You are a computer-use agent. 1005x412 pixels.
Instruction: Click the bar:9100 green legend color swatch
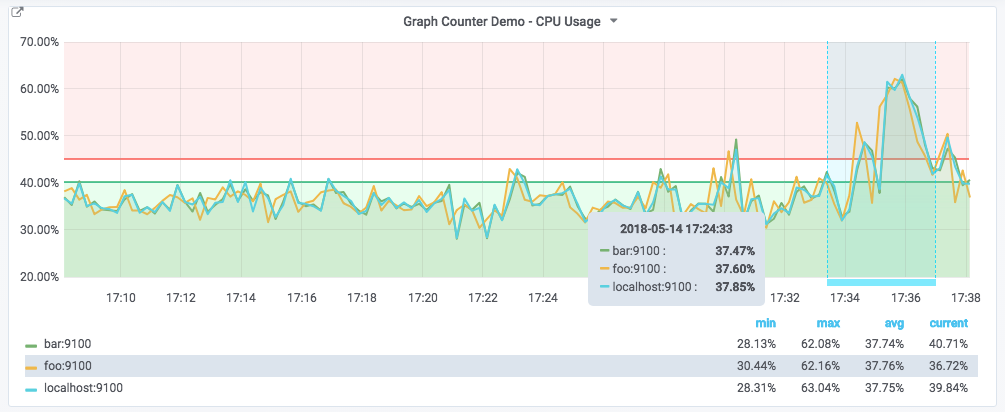pyautogui.click(x=32, y=344)
